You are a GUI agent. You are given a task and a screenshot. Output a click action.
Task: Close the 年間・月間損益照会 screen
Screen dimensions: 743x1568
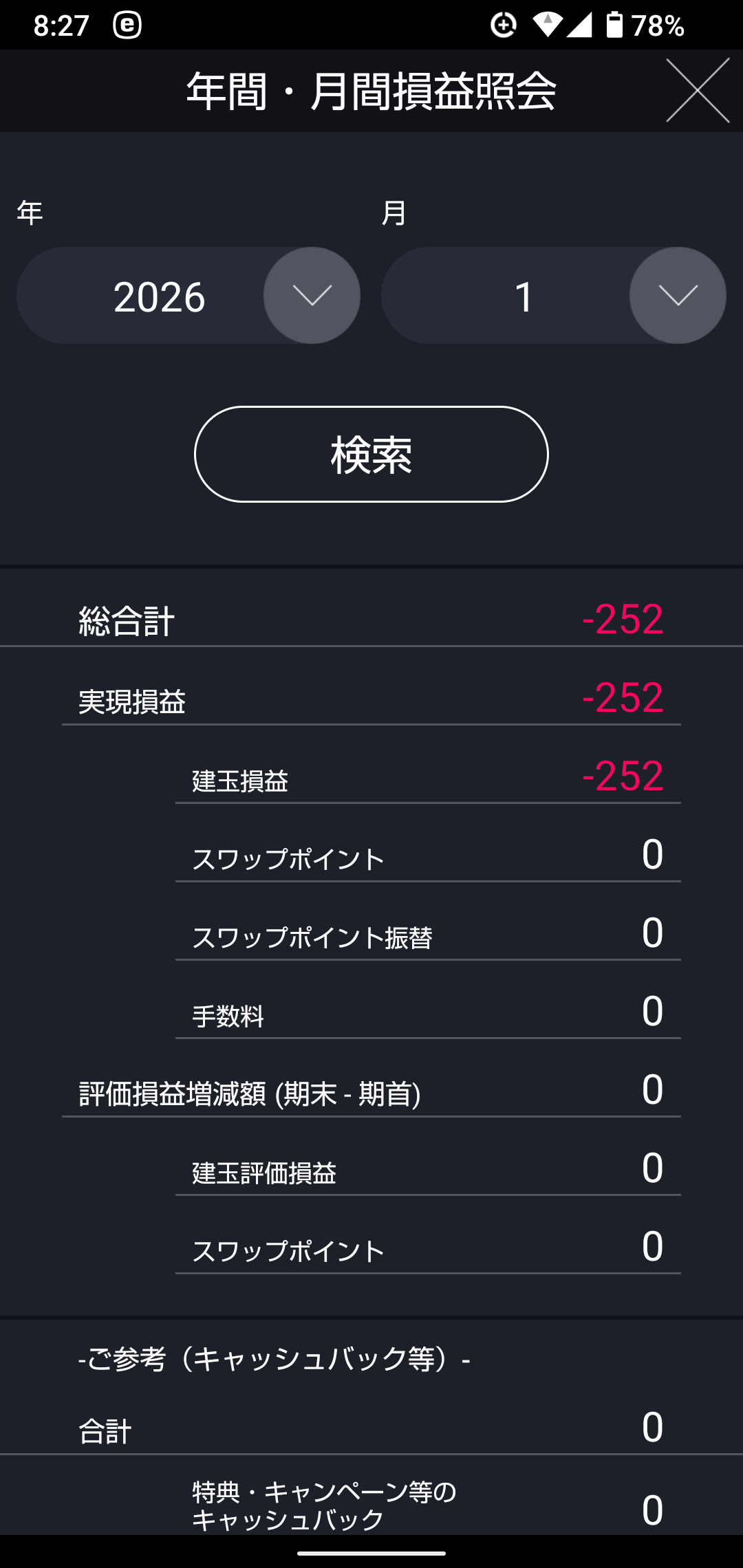click(x=698, y=90)
